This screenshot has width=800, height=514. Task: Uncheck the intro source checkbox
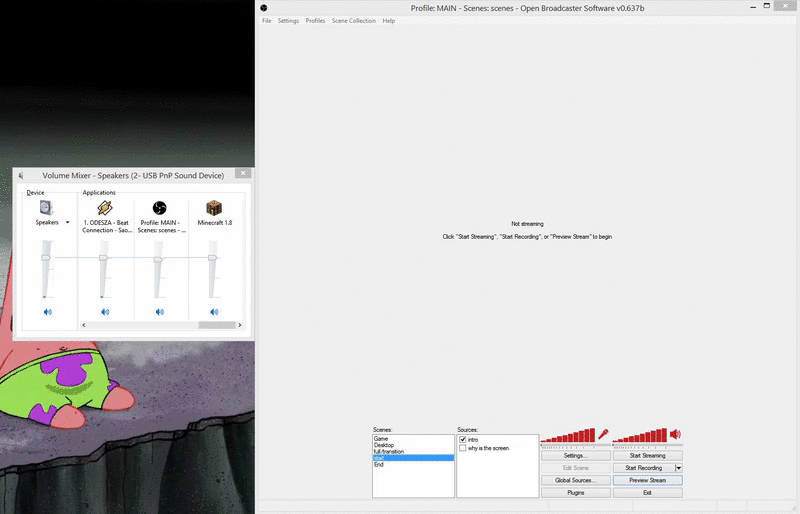coord(463,439)
